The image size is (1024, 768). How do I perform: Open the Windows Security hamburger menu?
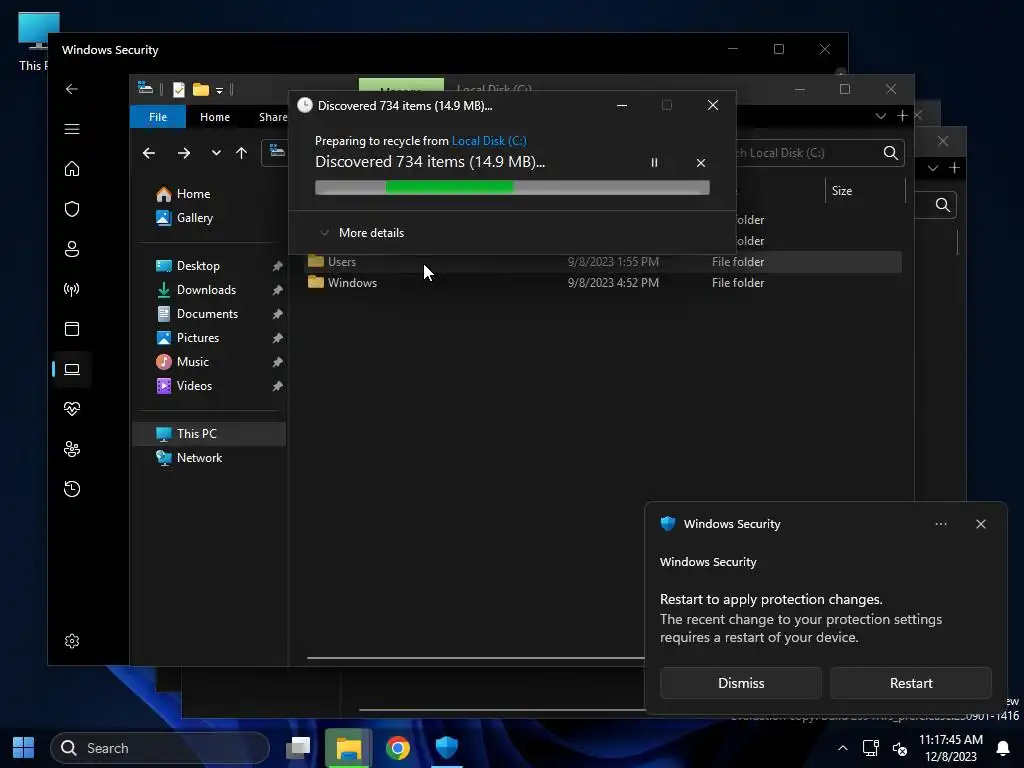(72, 129)
